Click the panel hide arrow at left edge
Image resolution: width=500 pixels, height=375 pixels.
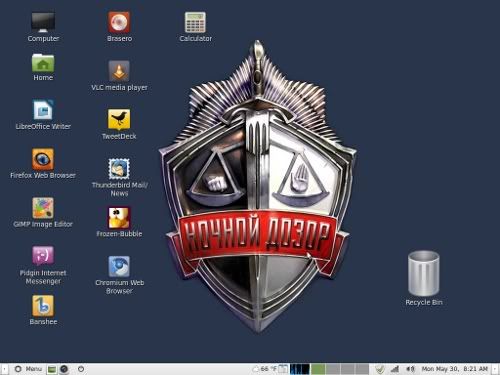4,369
